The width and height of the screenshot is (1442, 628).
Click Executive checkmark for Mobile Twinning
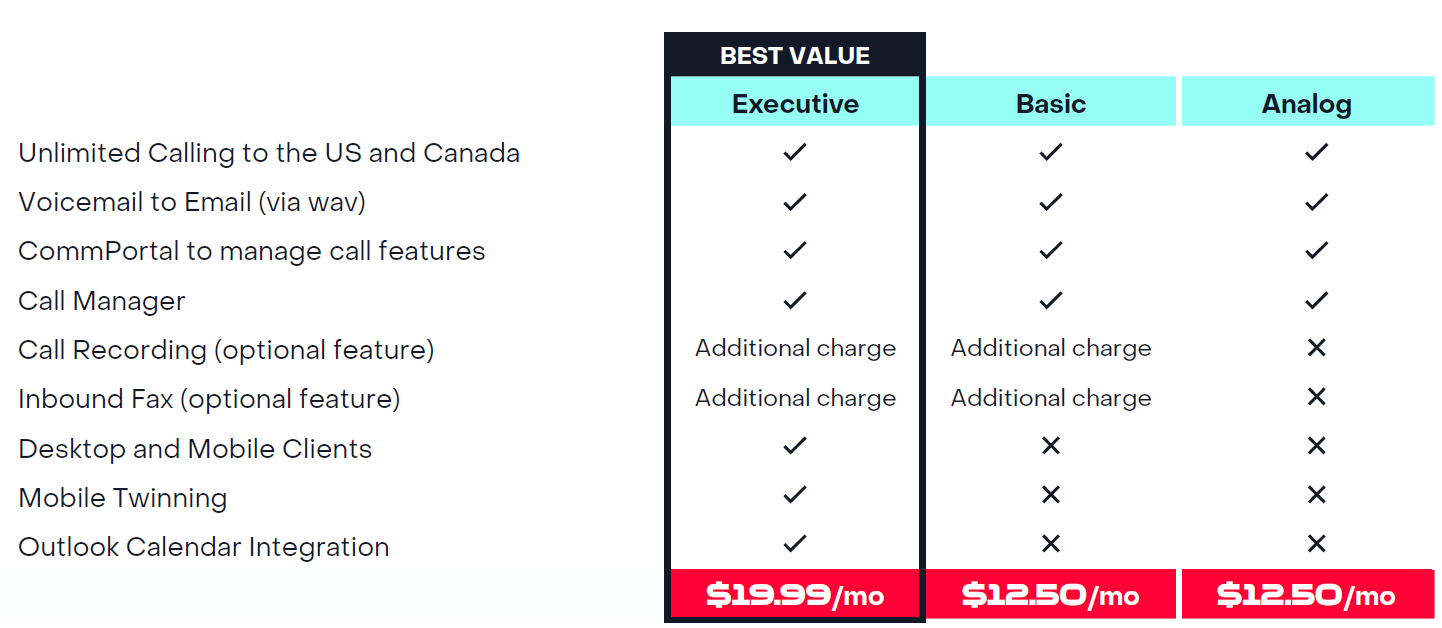point(795,495)
